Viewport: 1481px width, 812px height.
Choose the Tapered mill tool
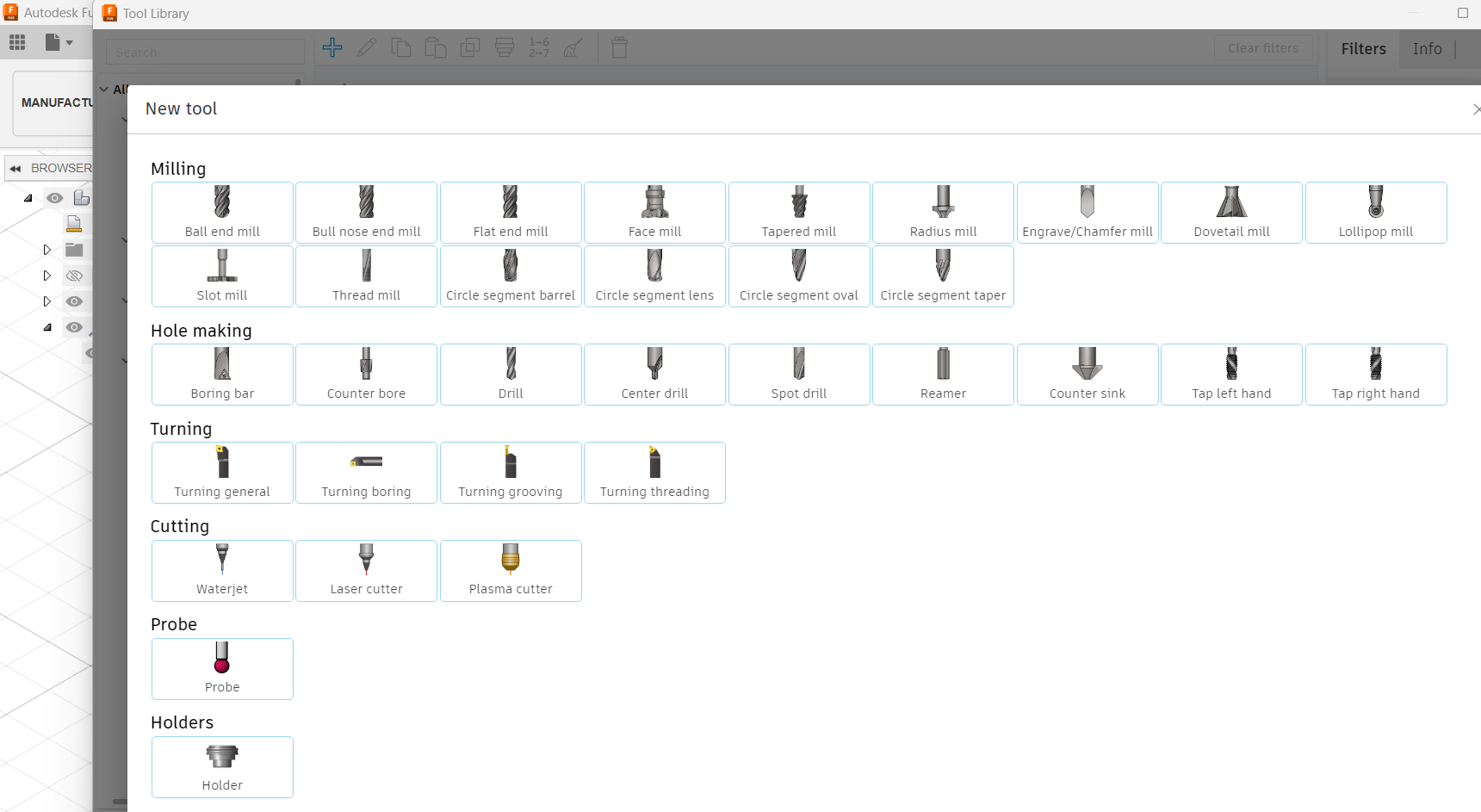[x=799, y=213]
